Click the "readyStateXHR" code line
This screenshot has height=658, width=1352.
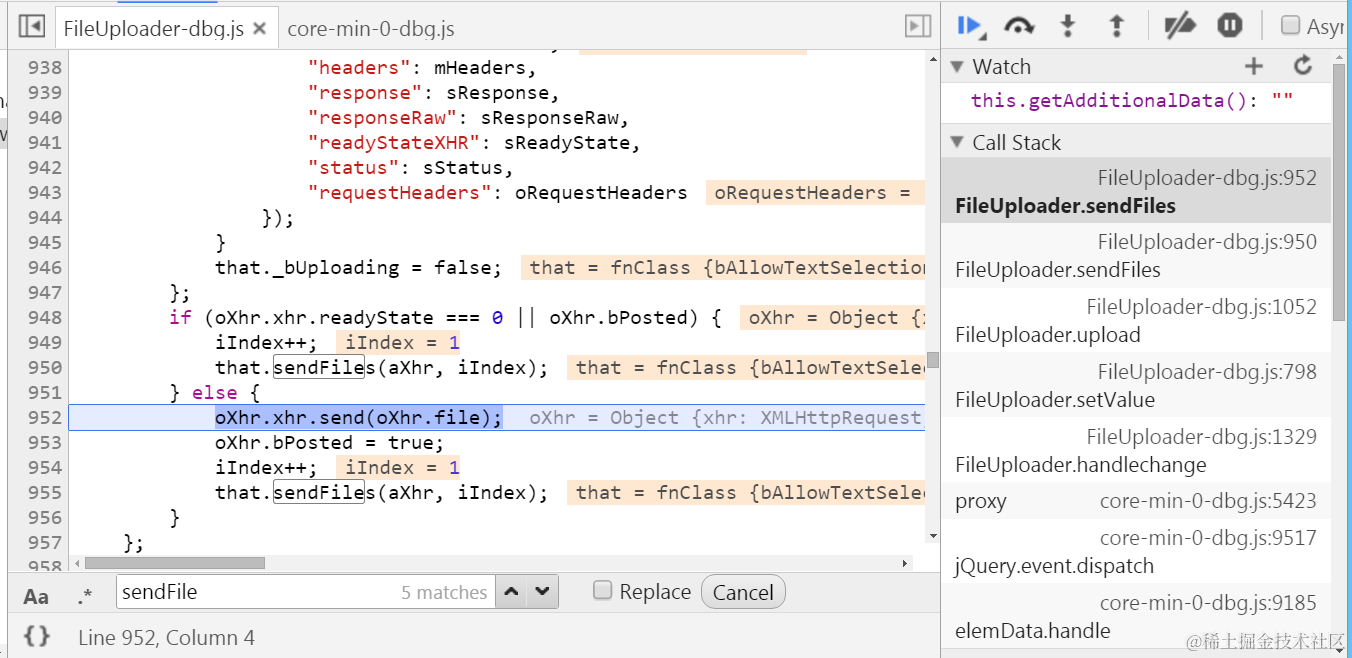[474, 142]
